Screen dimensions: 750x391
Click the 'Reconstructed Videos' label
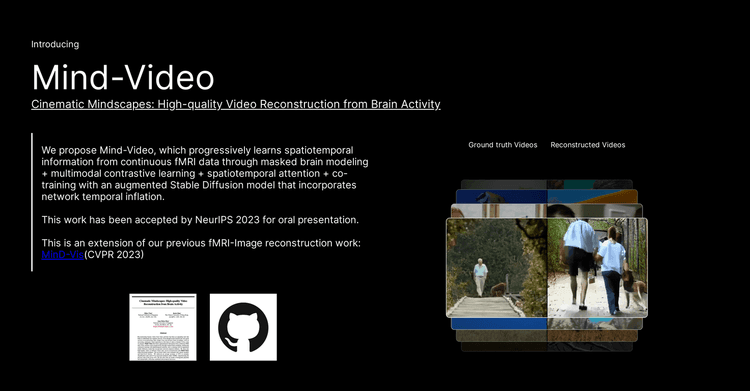click(588, 145)
